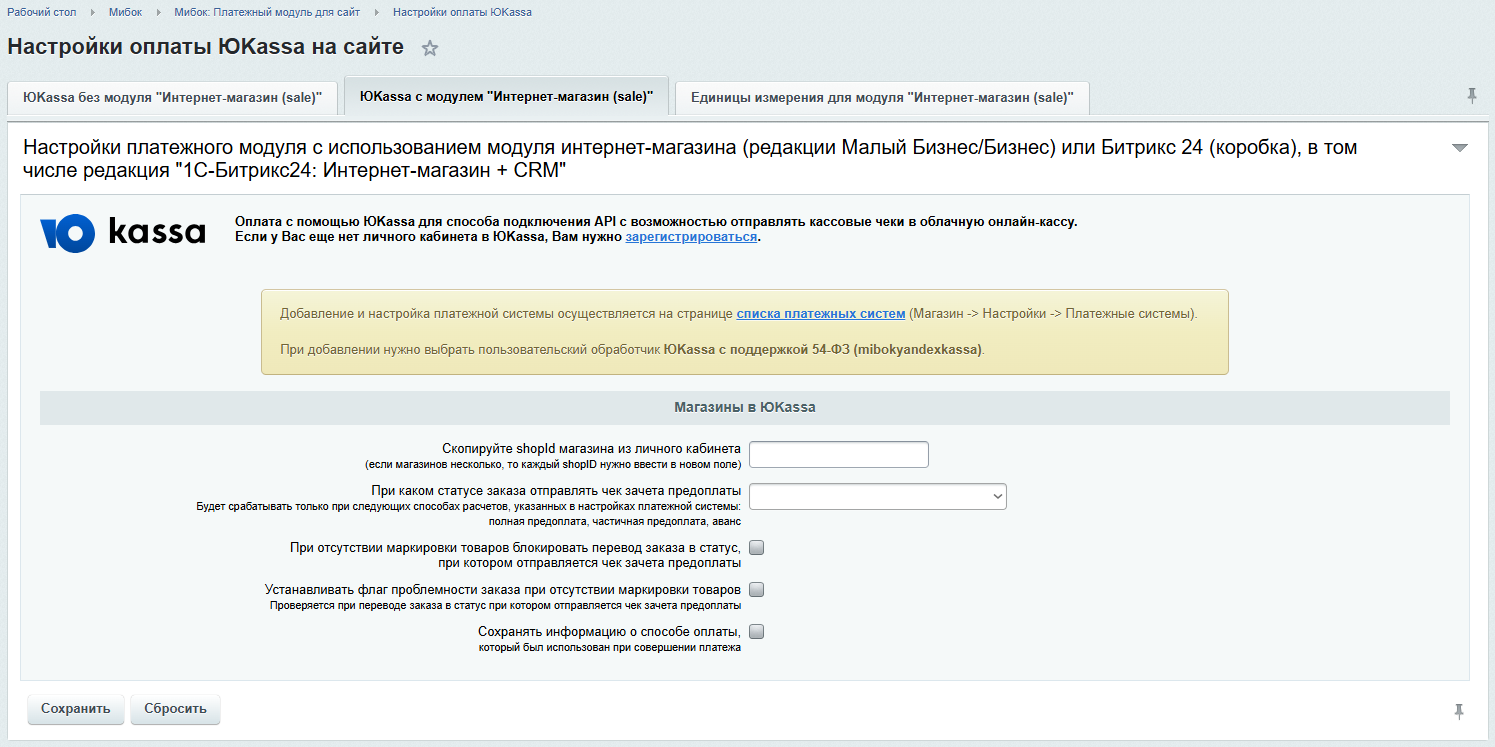The image size is (1495, 747).
Task: Click the Сохранить button
Action: [76, 709]
